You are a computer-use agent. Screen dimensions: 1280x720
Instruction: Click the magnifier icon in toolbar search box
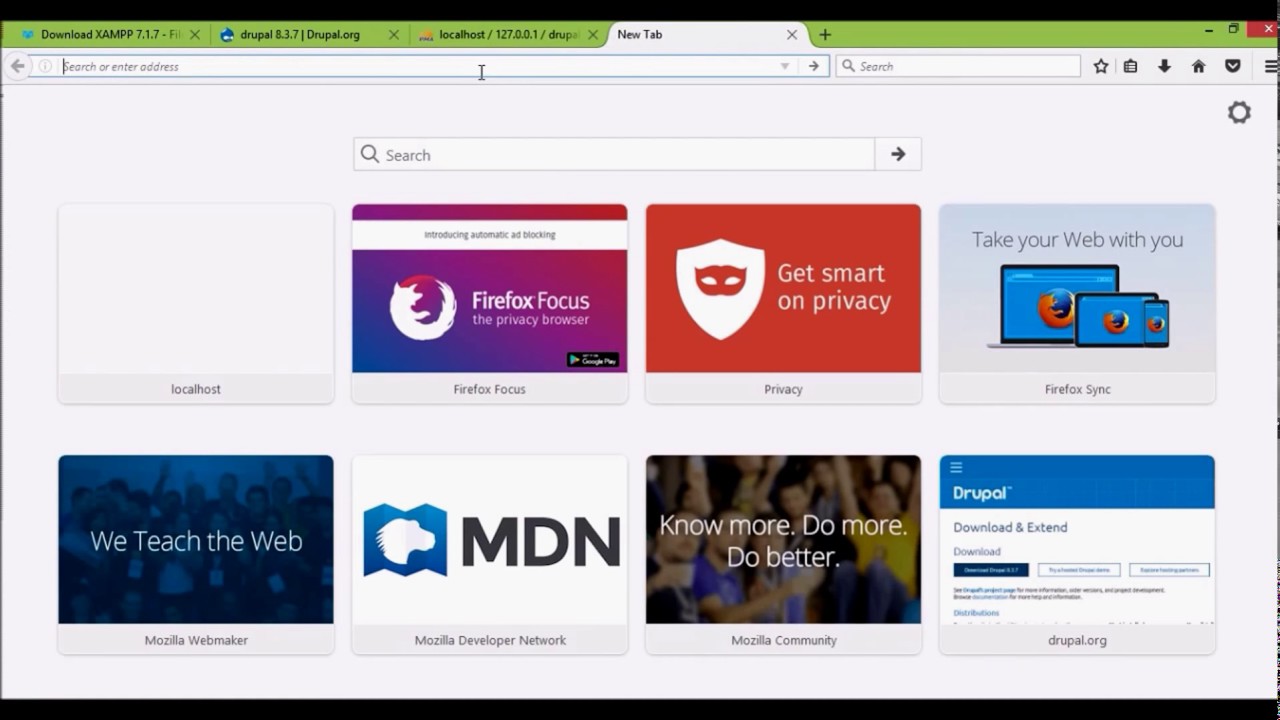[849, 66]
